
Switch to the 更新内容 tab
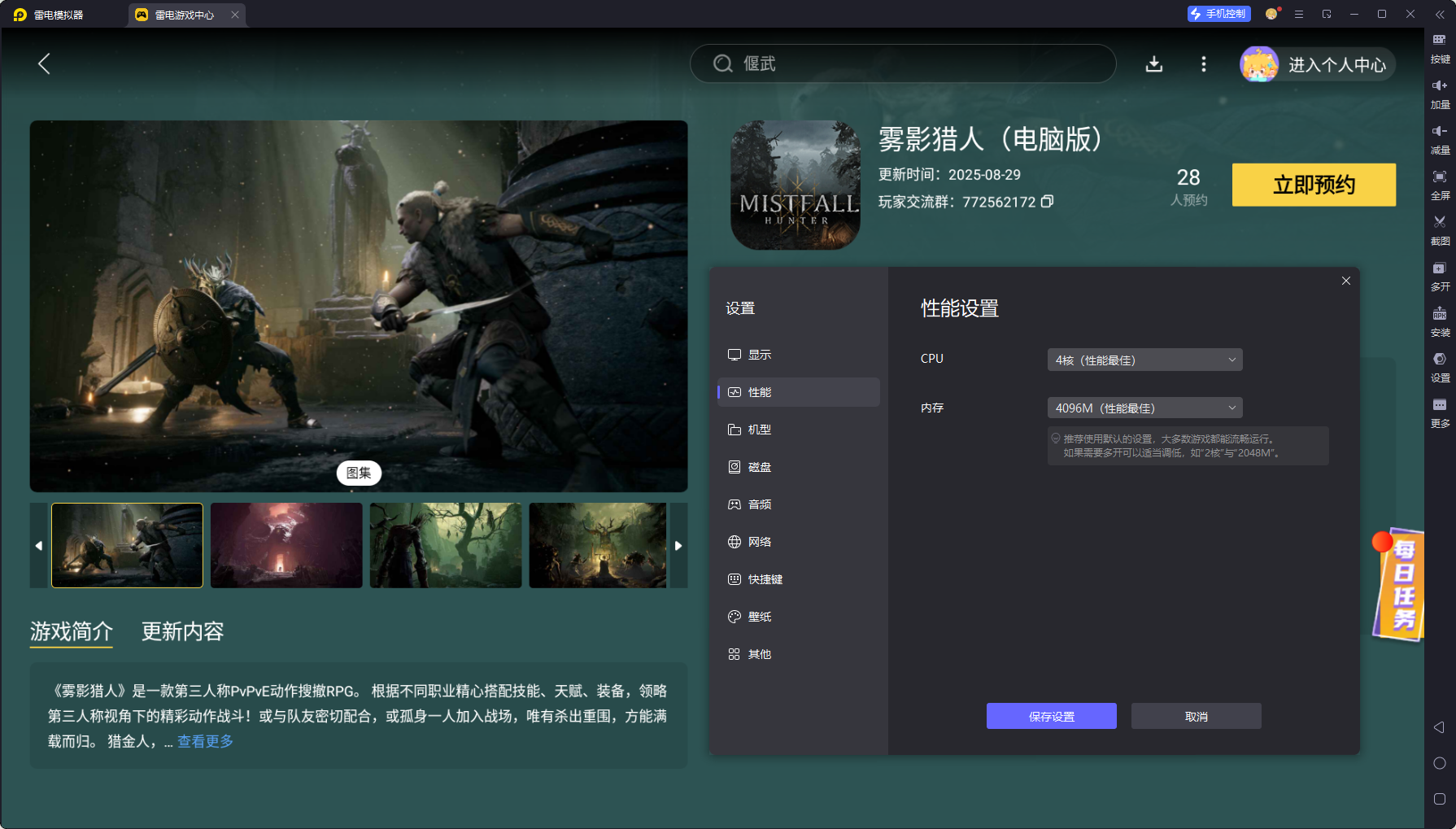tap(183, 631)
